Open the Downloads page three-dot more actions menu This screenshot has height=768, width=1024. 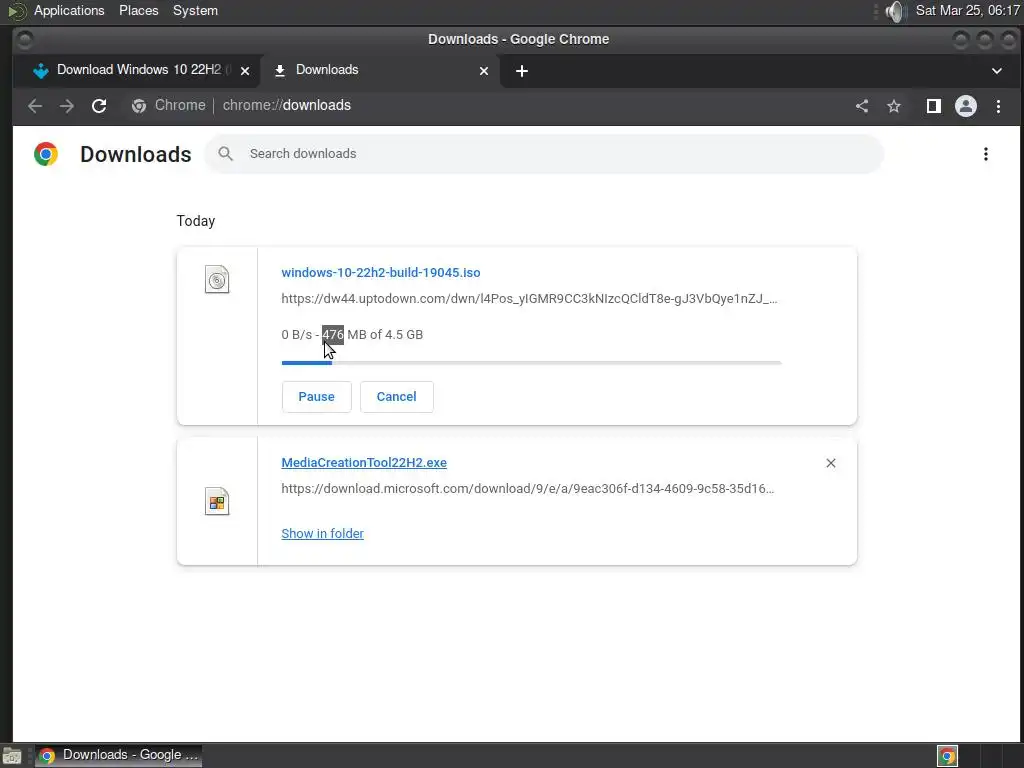[x=985, y=154]
